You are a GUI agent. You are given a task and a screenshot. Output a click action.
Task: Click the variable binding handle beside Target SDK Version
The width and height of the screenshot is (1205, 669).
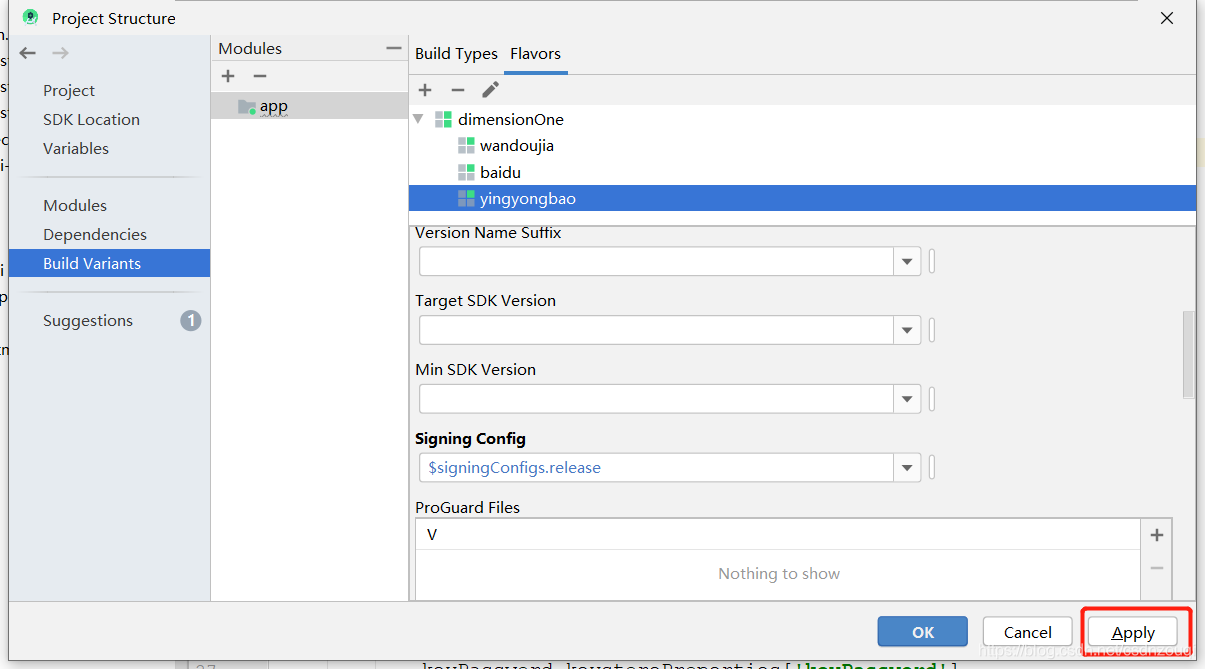coord(932,330)
